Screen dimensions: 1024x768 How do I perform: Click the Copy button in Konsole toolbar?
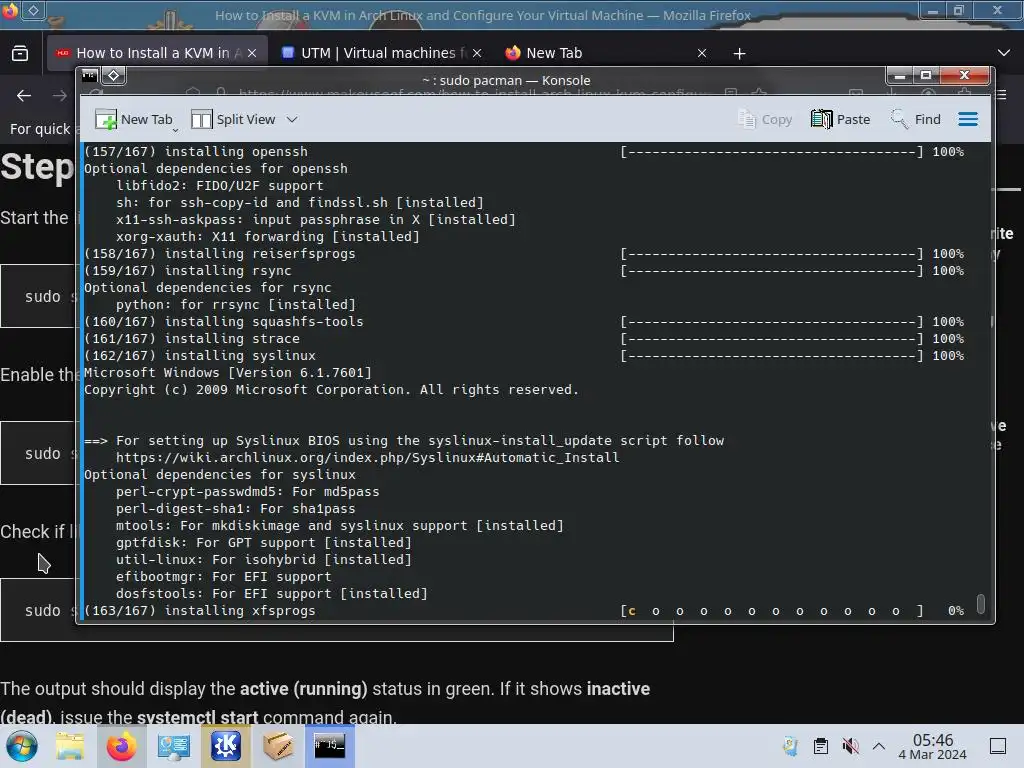[x=765, y=120]
